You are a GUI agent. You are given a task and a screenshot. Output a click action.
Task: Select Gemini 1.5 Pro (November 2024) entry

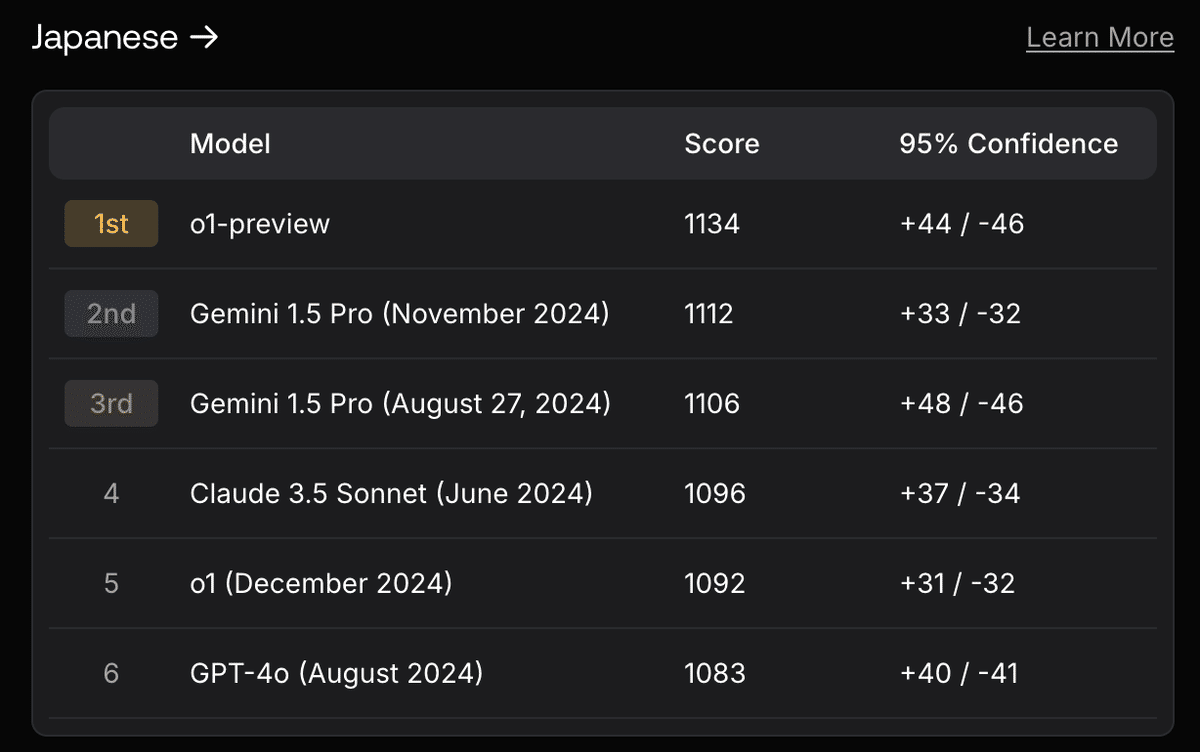pyautogui.click(x=399, y=314)
